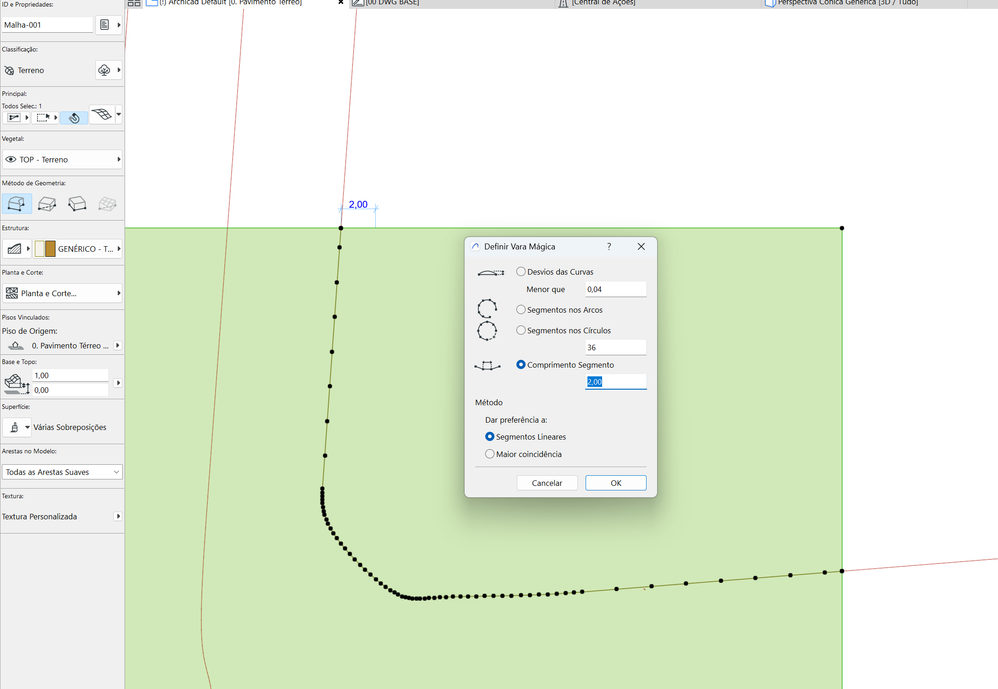Select Desvios das Curvas radio option
This screenshot has width=998, height=689.
521,272
